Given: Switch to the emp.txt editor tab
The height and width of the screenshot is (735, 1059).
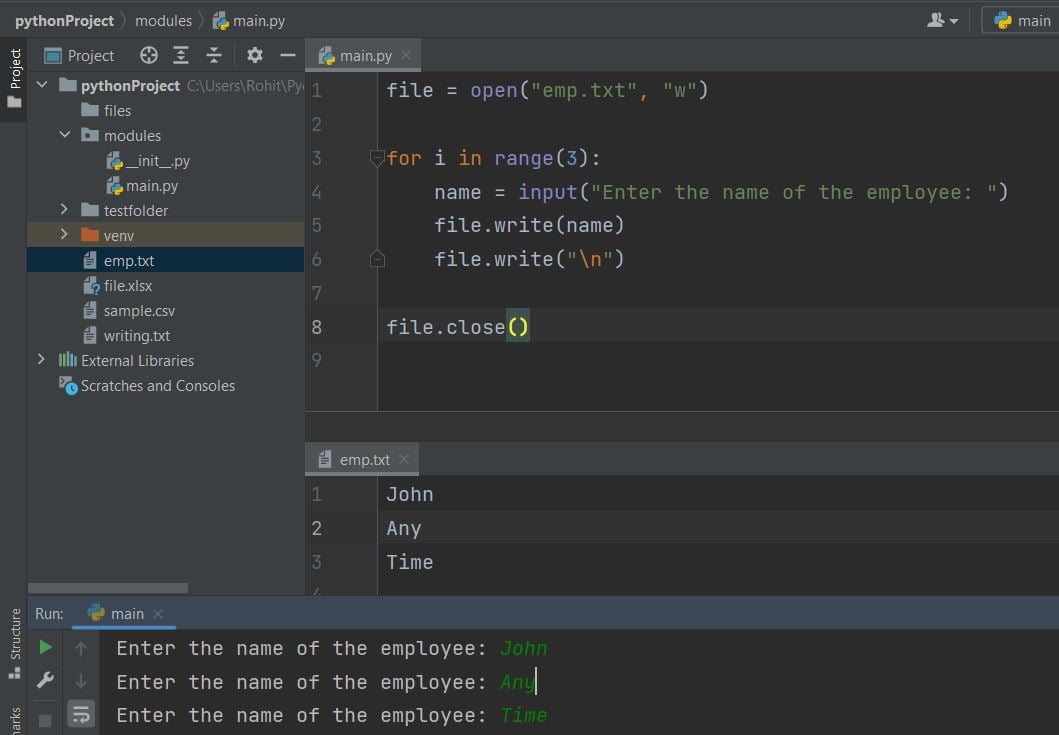Looking at the screenshot, I should (363, 459).
